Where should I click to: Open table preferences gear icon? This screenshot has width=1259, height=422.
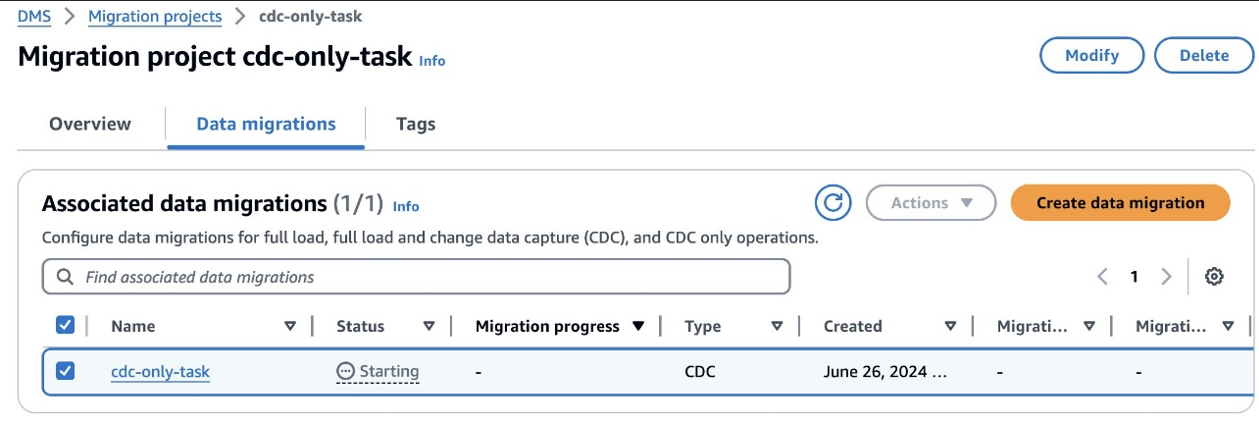pyautogui.click(x=1214, y=277)
